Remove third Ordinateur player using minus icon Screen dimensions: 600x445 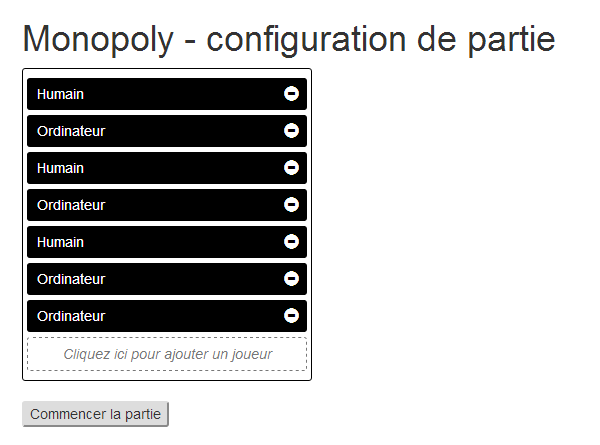[x=292, y=279]
